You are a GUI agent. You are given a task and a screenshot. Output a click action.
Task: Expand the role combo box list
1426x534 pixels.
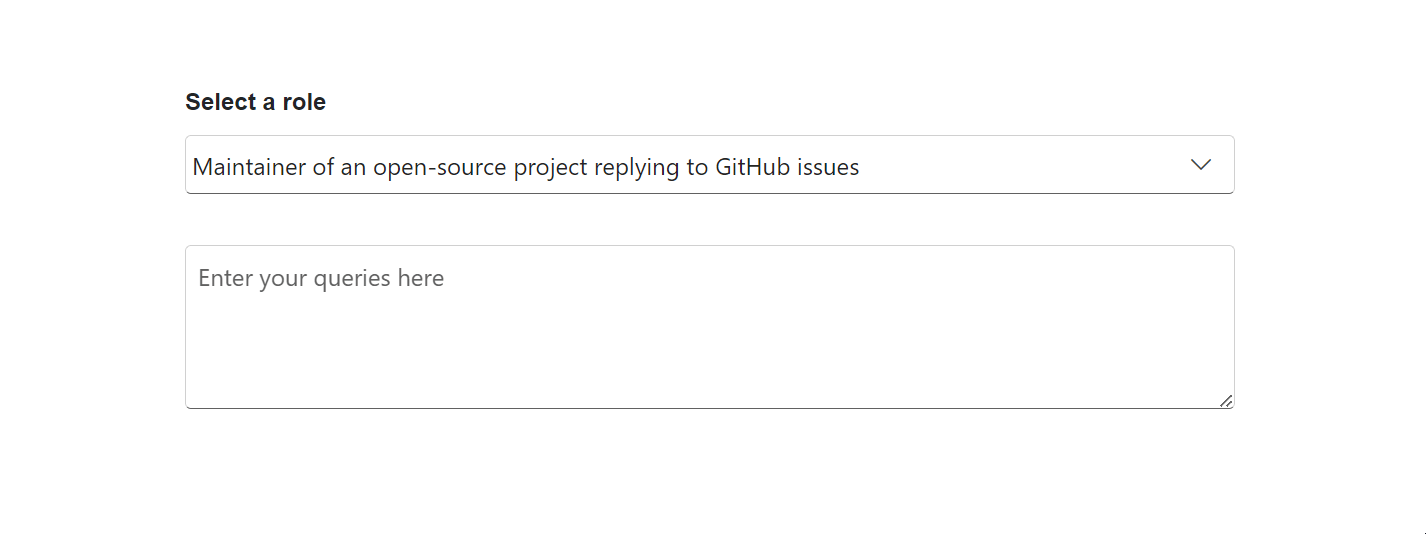click(709, 165)
